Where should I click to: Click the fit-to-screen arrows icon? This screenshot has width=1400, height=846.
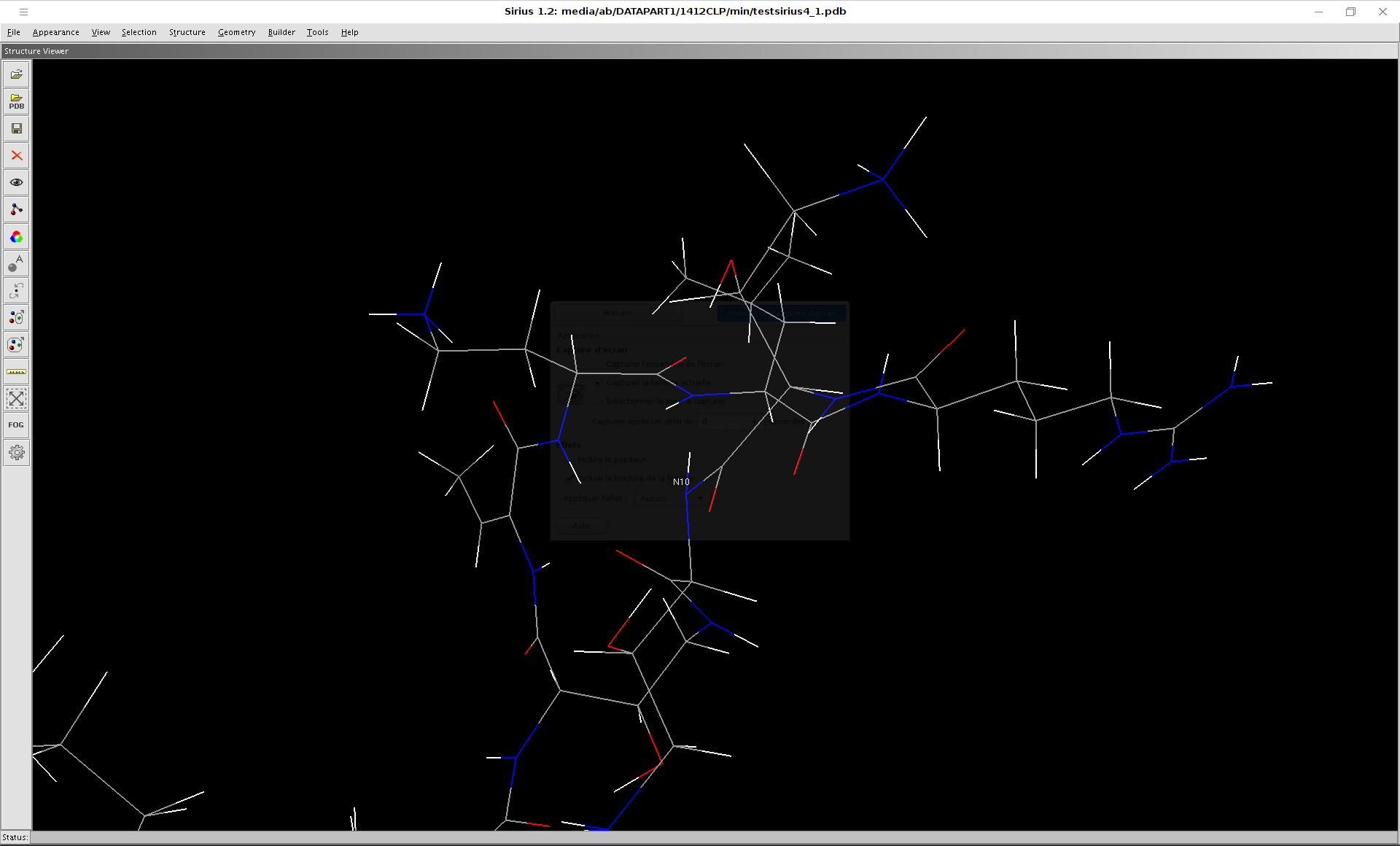pyautogui.click(x=16, y=398)
